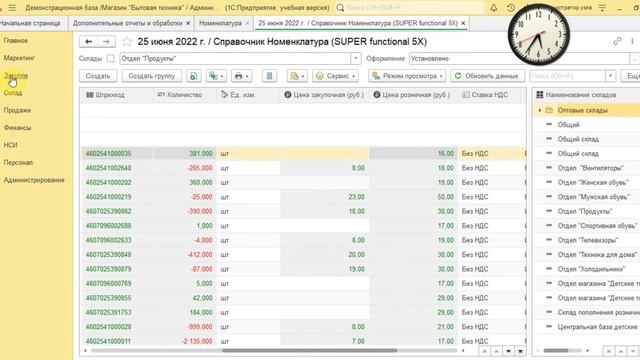
Task: Click the Цена закупочная column header
Action: [324, 95]
